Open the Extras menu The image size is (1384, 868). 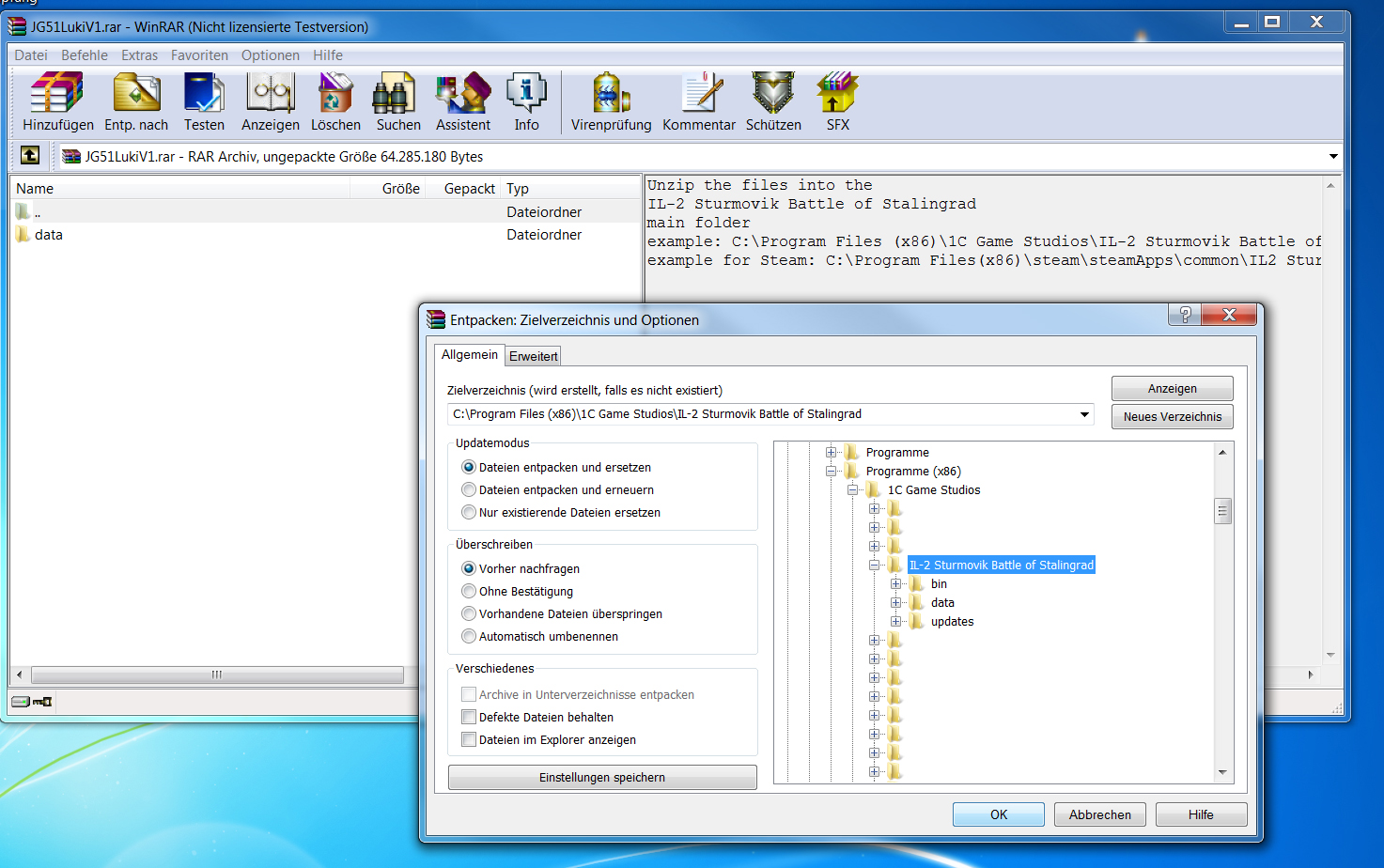139,55
